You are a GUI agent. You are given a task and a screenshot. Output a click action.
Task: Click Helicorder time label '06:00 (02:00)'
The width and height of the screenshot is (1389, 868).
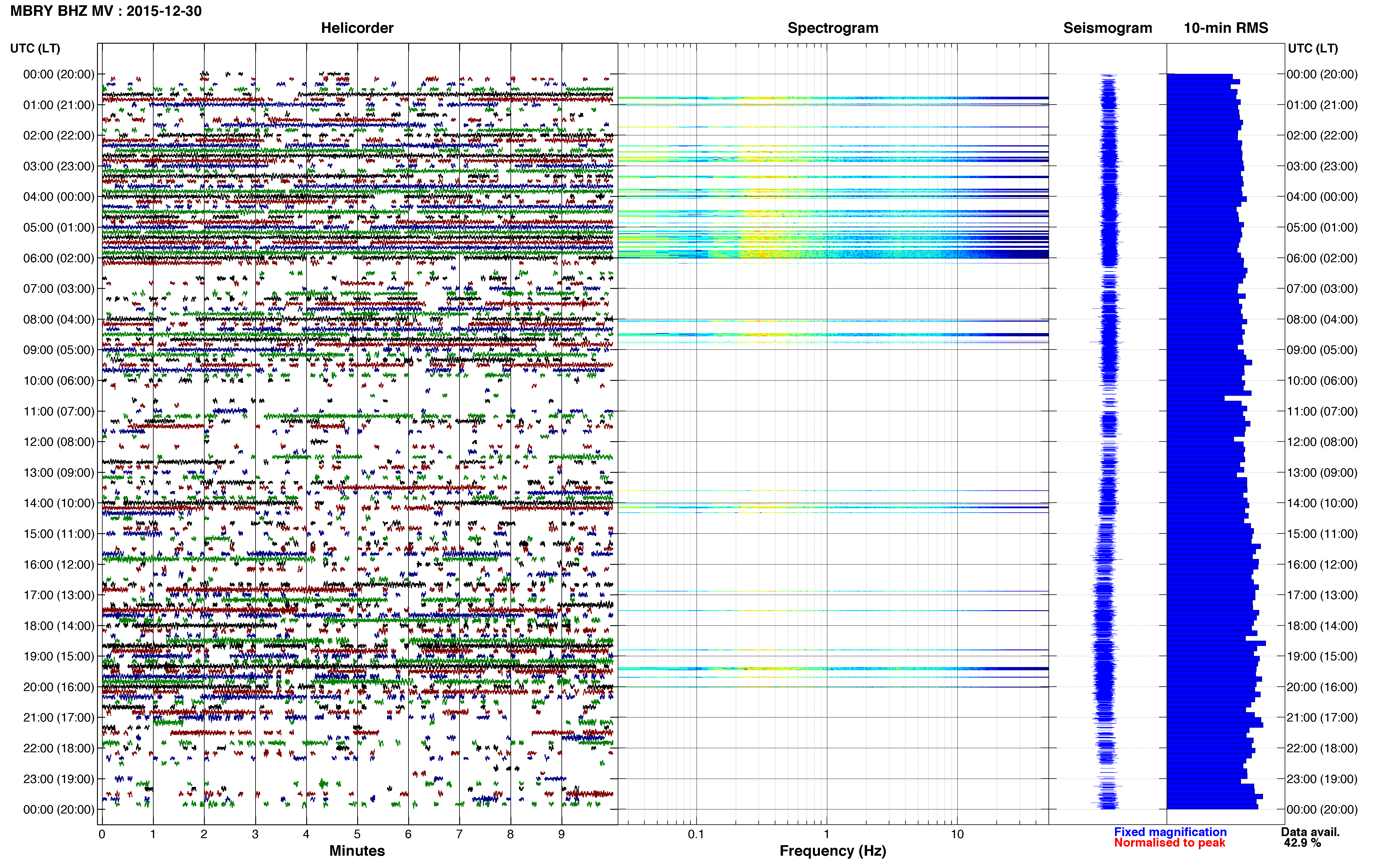59,258
